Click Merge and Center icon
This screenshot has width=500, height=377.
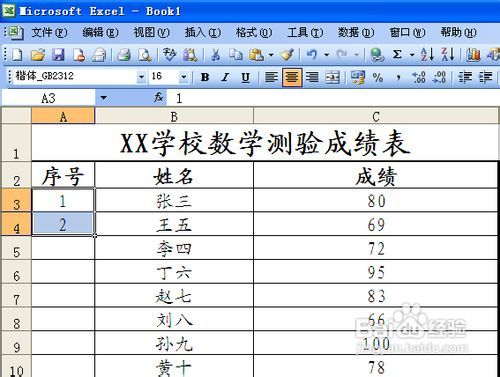332,78
